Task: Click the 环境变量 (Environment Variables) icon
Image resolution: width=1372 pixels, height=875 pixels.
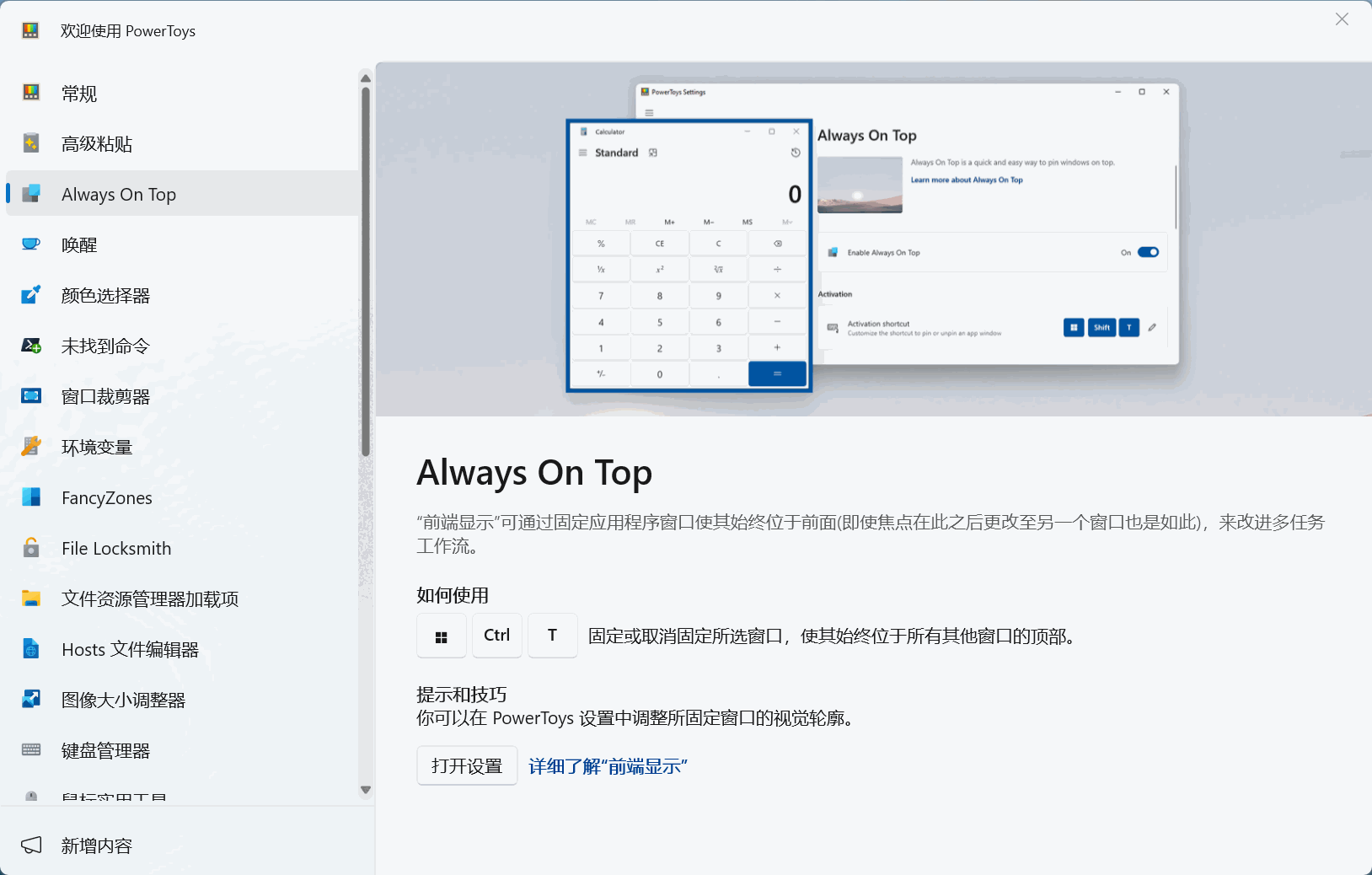Action: click(x=31, y=447)
